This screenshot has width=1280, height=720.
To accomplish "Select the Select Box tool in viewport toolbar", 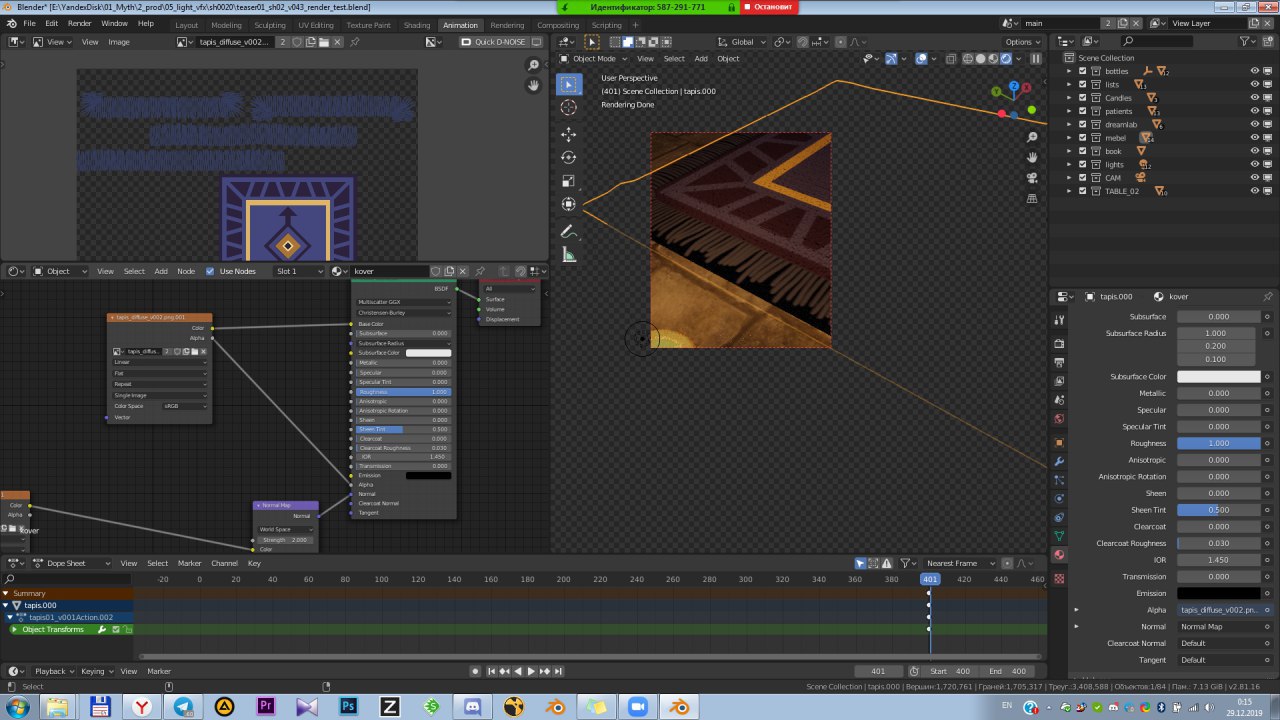I will (x=568, y=85).
